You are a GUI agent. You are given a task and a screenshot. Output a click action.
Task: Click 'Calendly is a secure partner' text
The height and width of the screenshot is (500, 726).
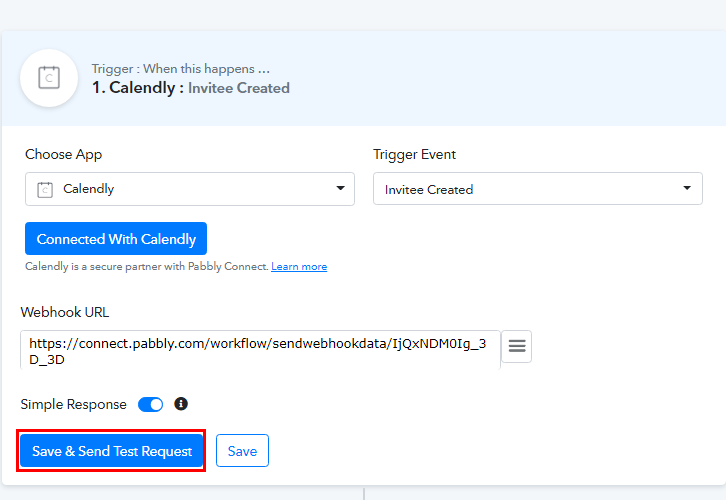click(x=147, y=267)
